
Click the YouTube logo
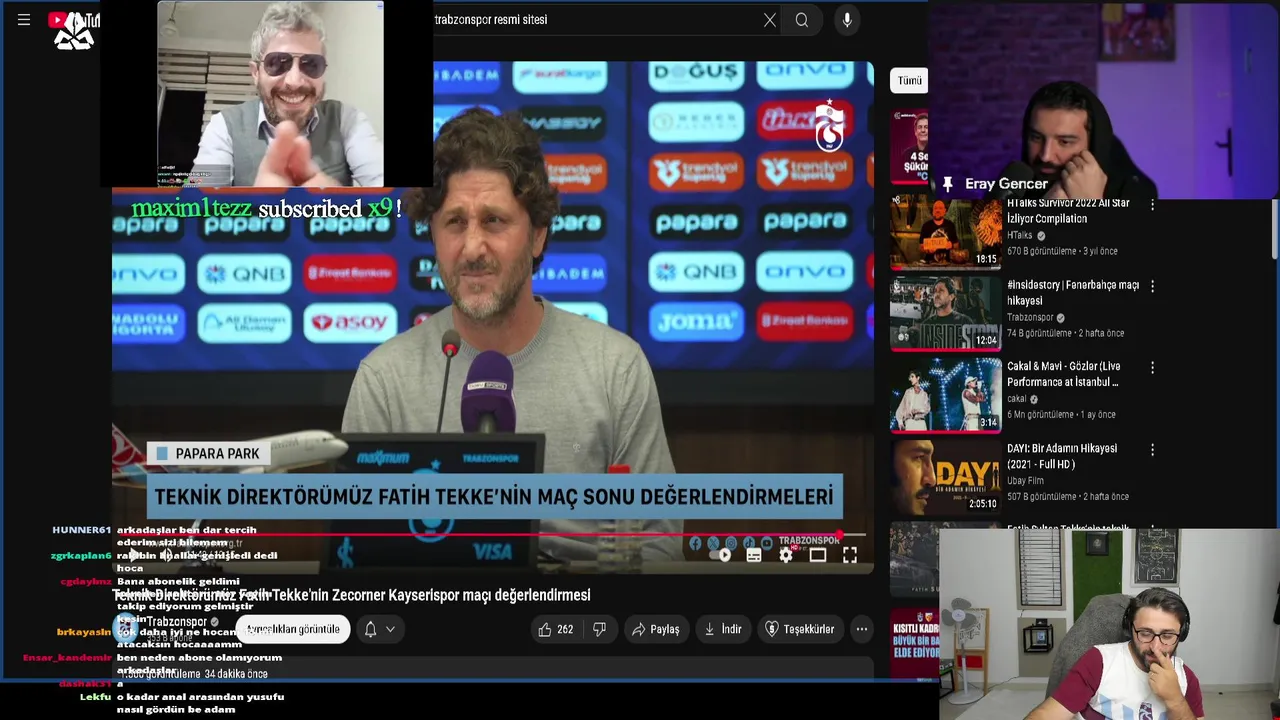pos(73,20)
